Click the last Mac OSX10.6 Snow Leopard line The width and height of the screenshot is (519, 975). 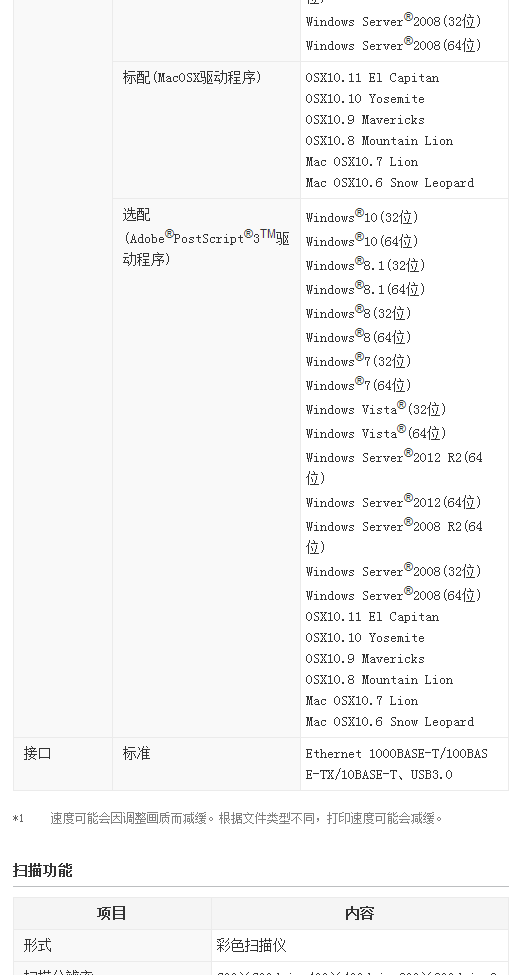[x=390, y=721]
